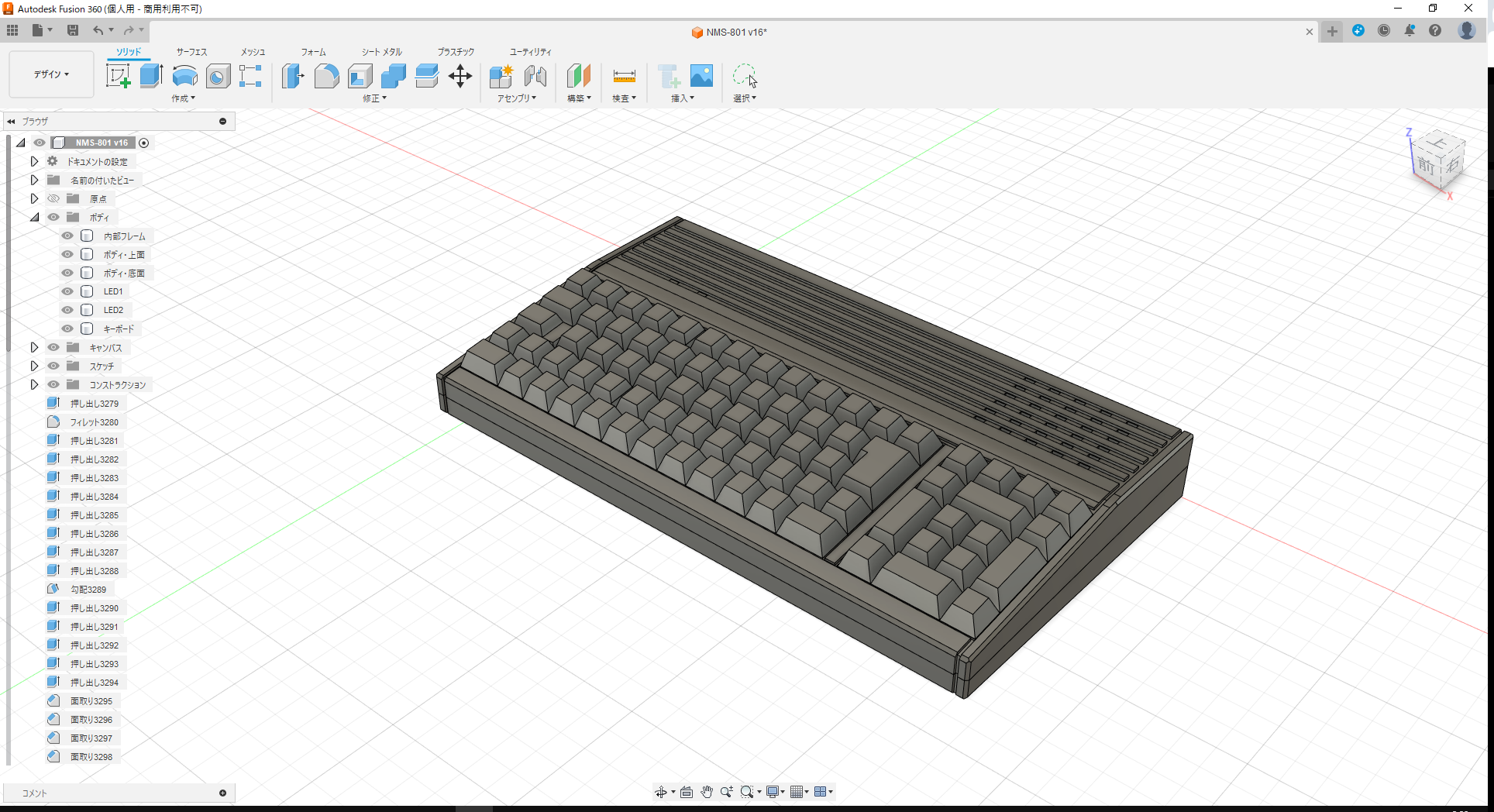Expand the スケッチ folder

tap(34, 365)
